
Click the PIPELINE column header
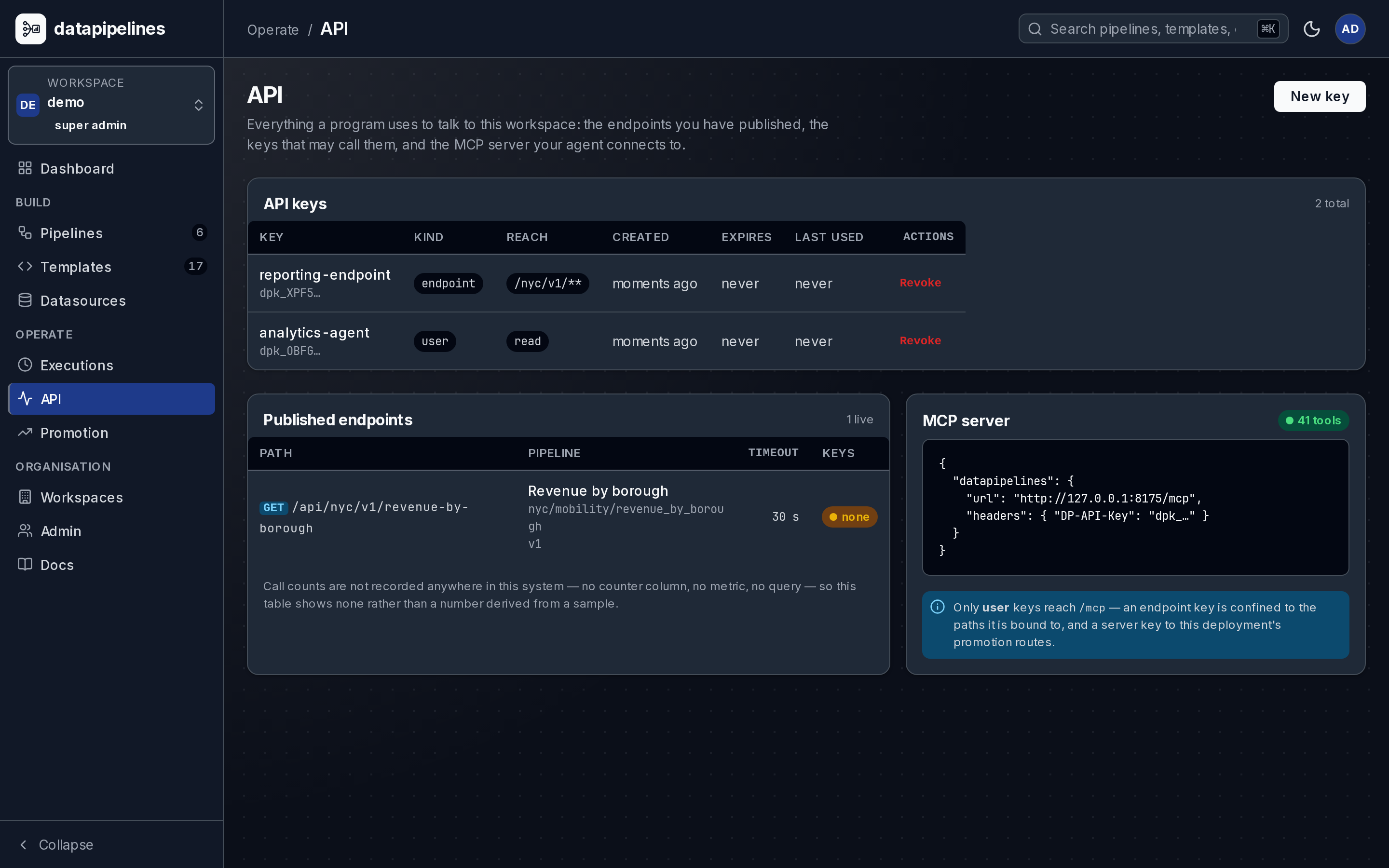coord(554,453)
